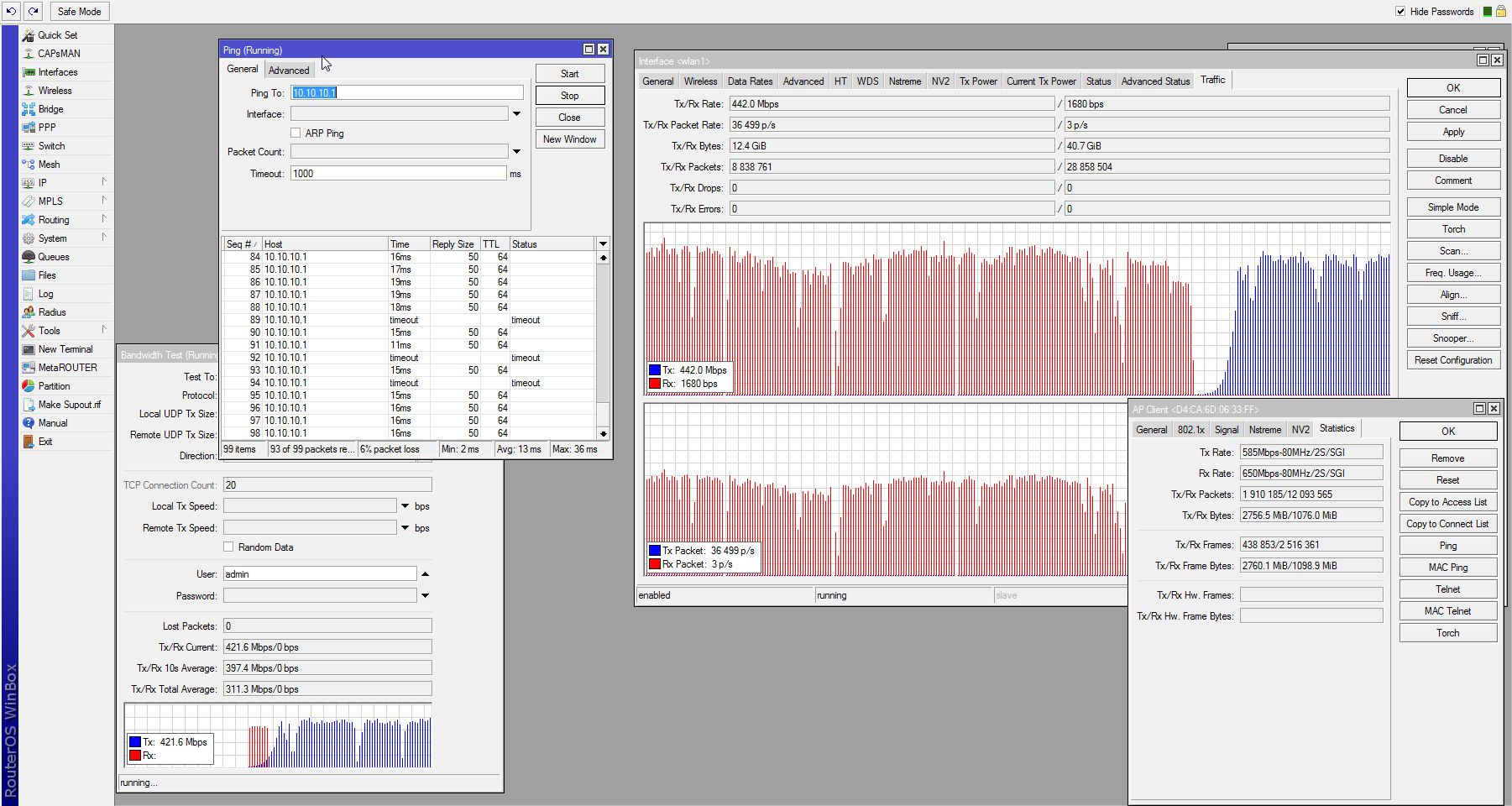Switch to the Signal tab in AP Client
The height and width of the screenshot is (806, 1512).
[x=1226, y=430]
